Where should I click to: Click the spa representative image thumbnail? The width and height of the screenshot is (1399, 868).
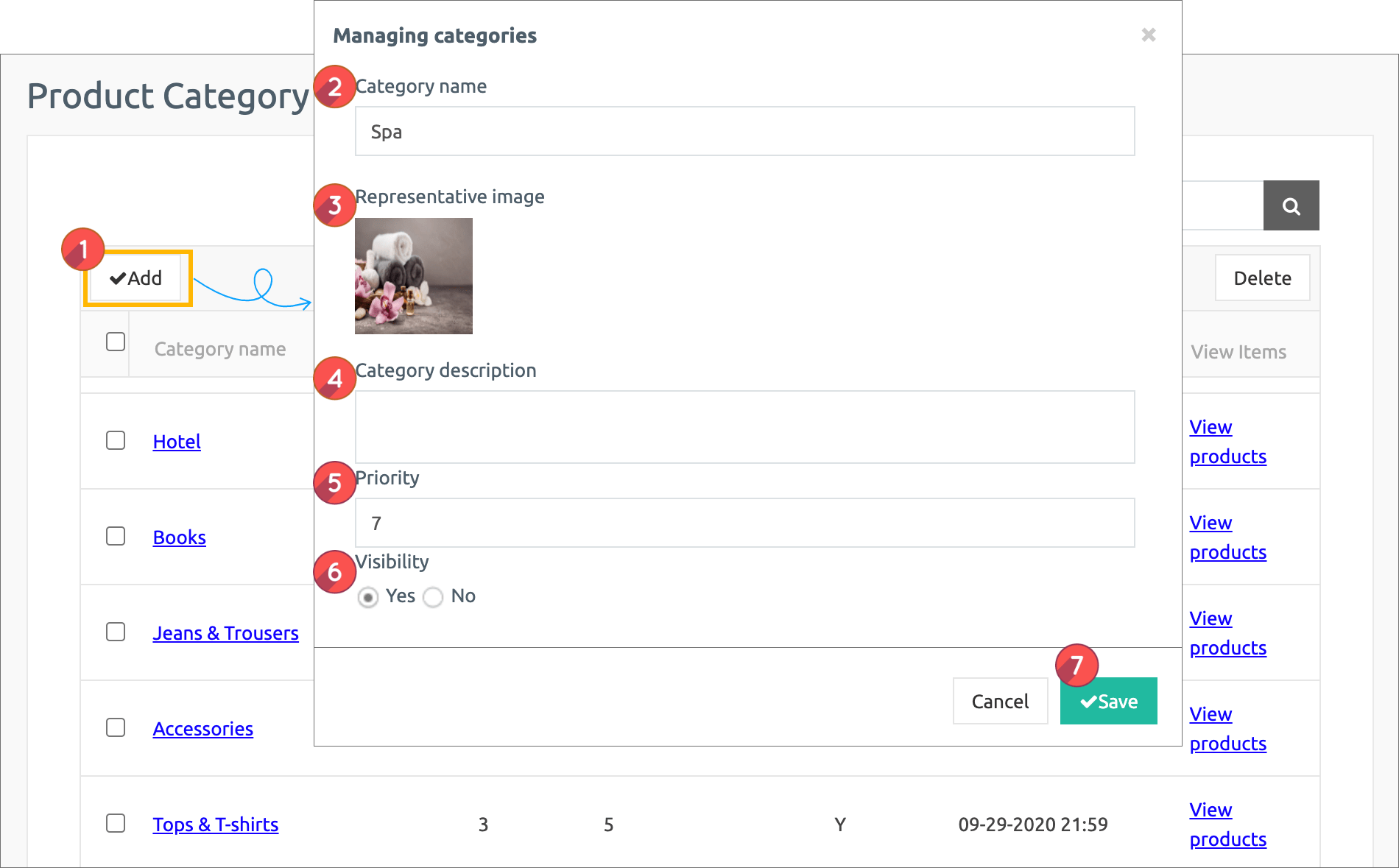(x=414, y=276)
